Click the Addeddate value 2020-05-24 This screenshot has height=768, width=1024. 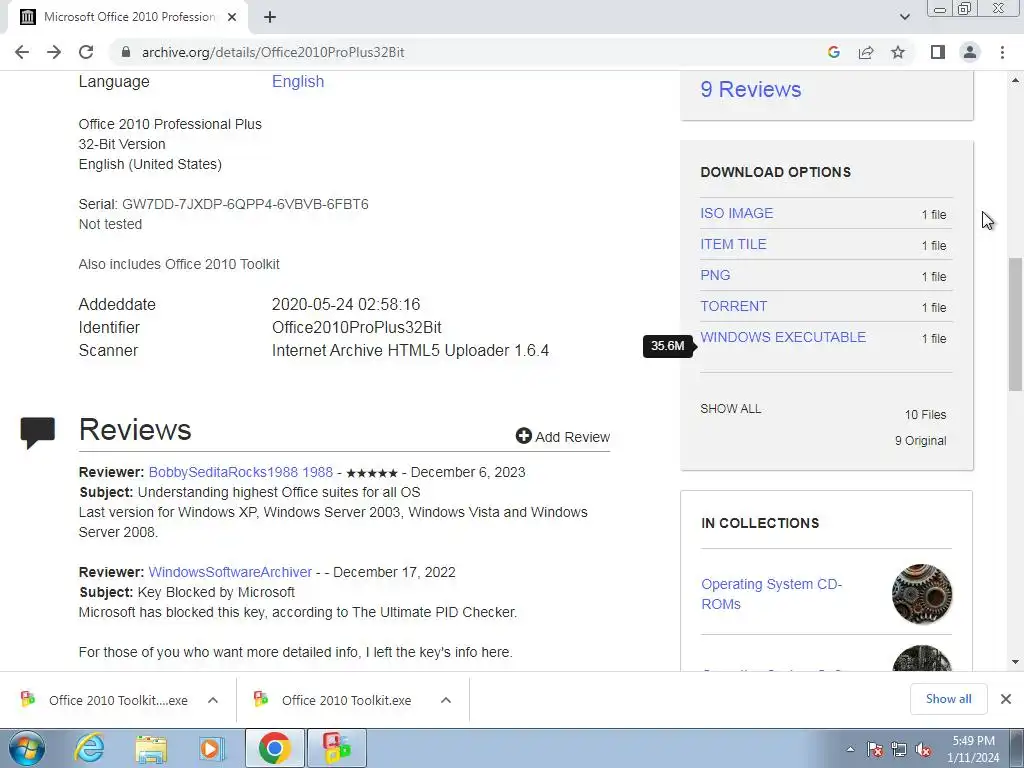point(345,304)
